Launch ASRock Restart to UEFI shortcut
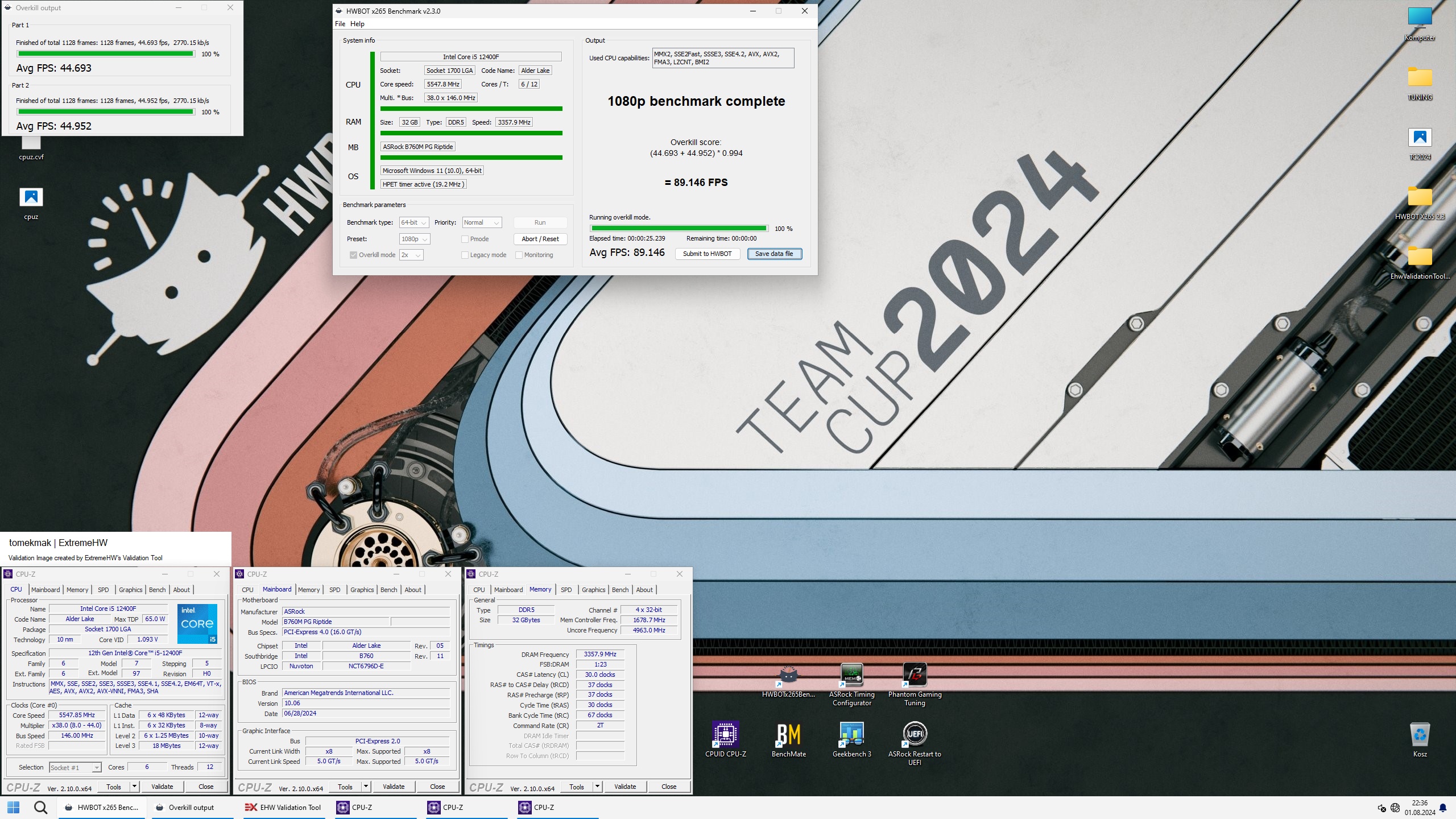The image size is (1456, 819). tap(915, 743)
